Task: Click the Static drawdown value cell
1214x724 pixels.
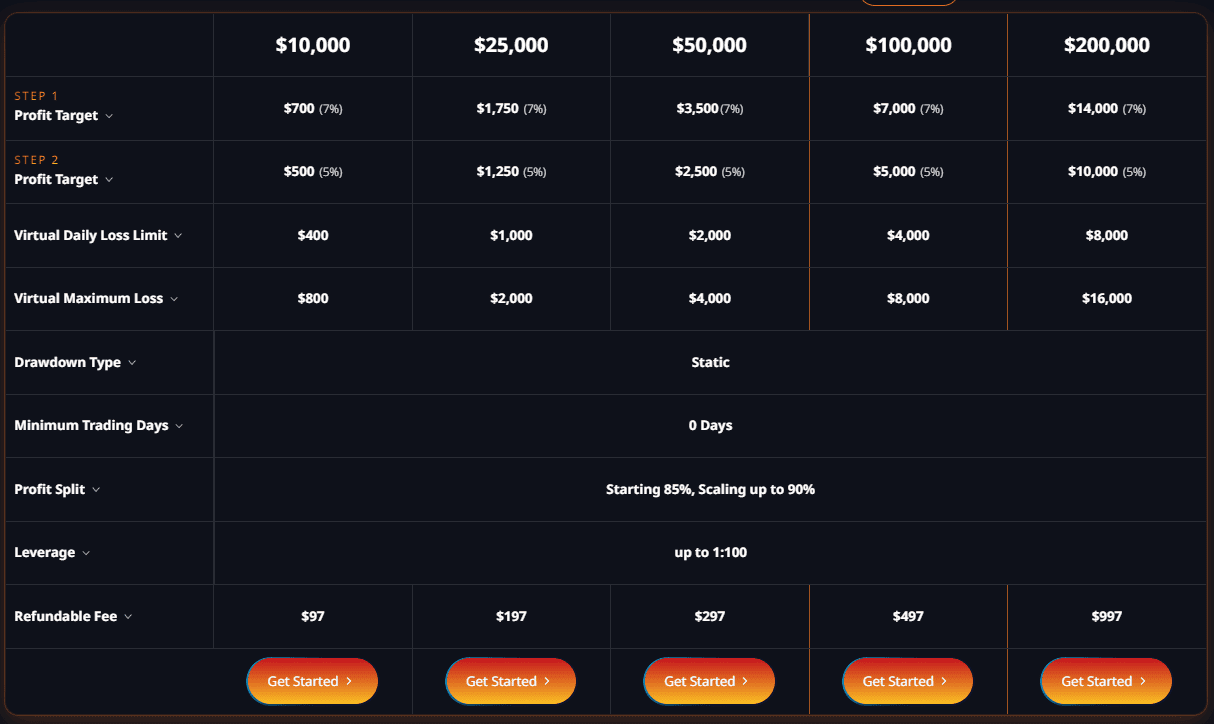Action: coord(710,362)
